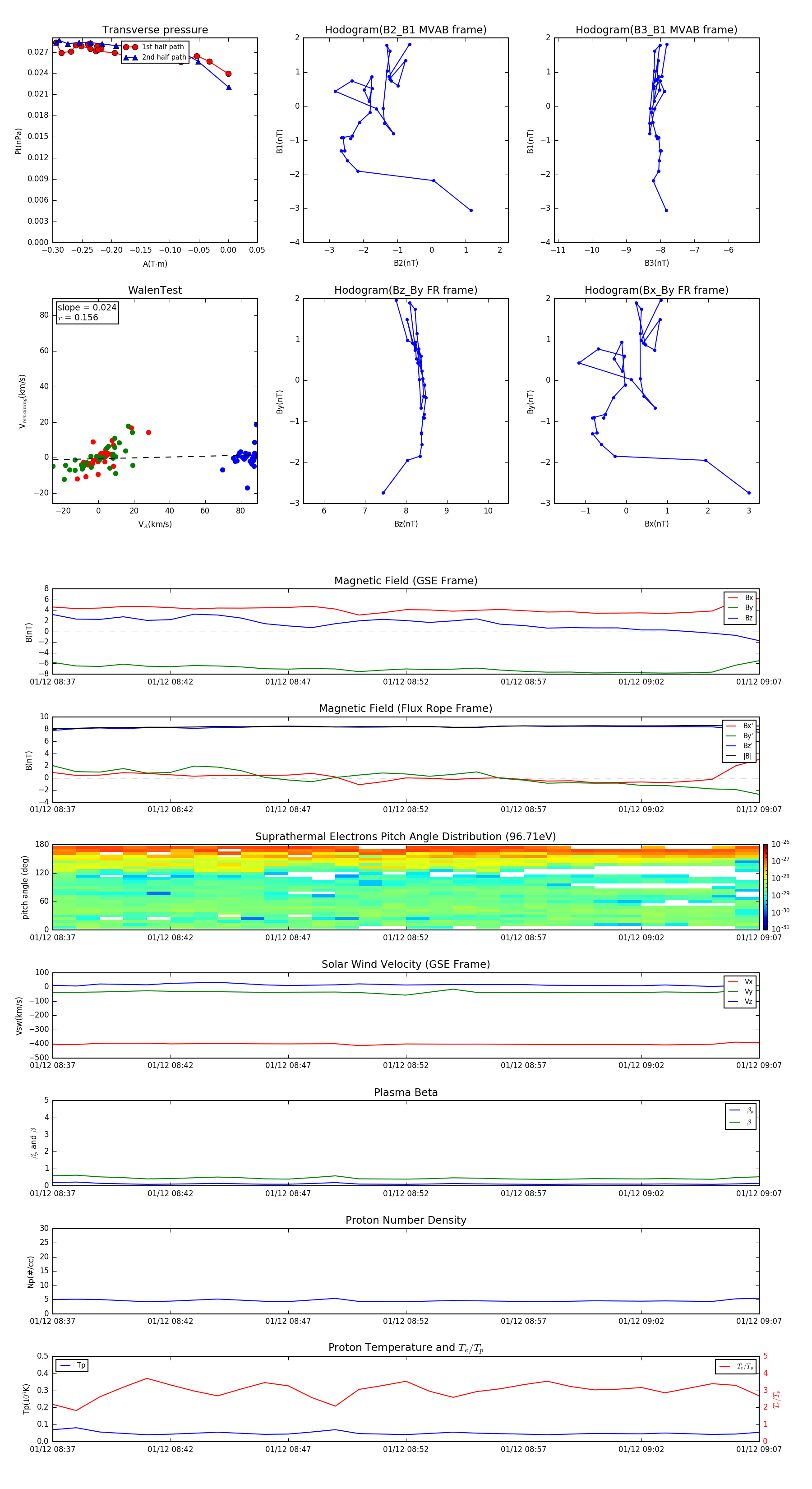Viewport: 812px width, 1489px height.
Task: Click the 'Vy' velocity legend entry
Action: click(x=741, y=992)
